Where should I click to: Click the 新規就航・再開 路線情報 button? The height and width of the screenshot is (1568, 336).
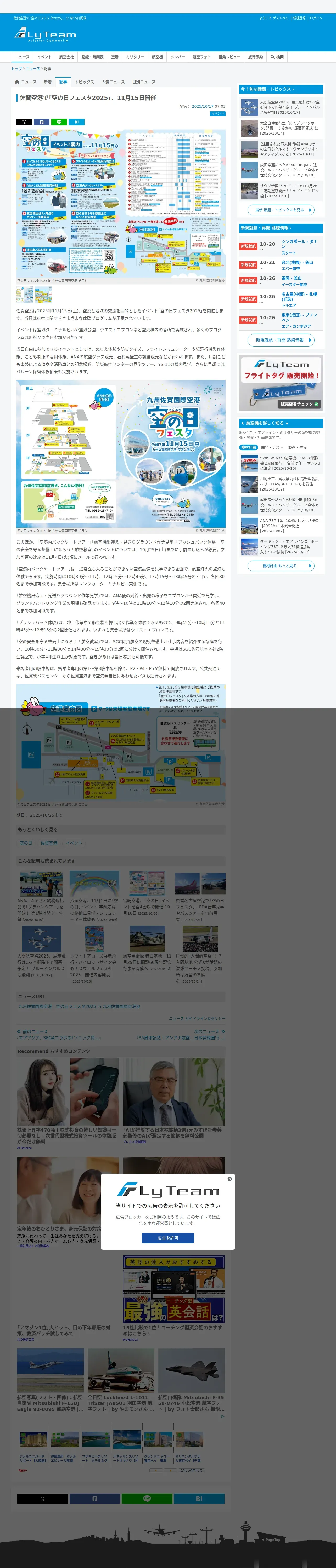[281, 340]
